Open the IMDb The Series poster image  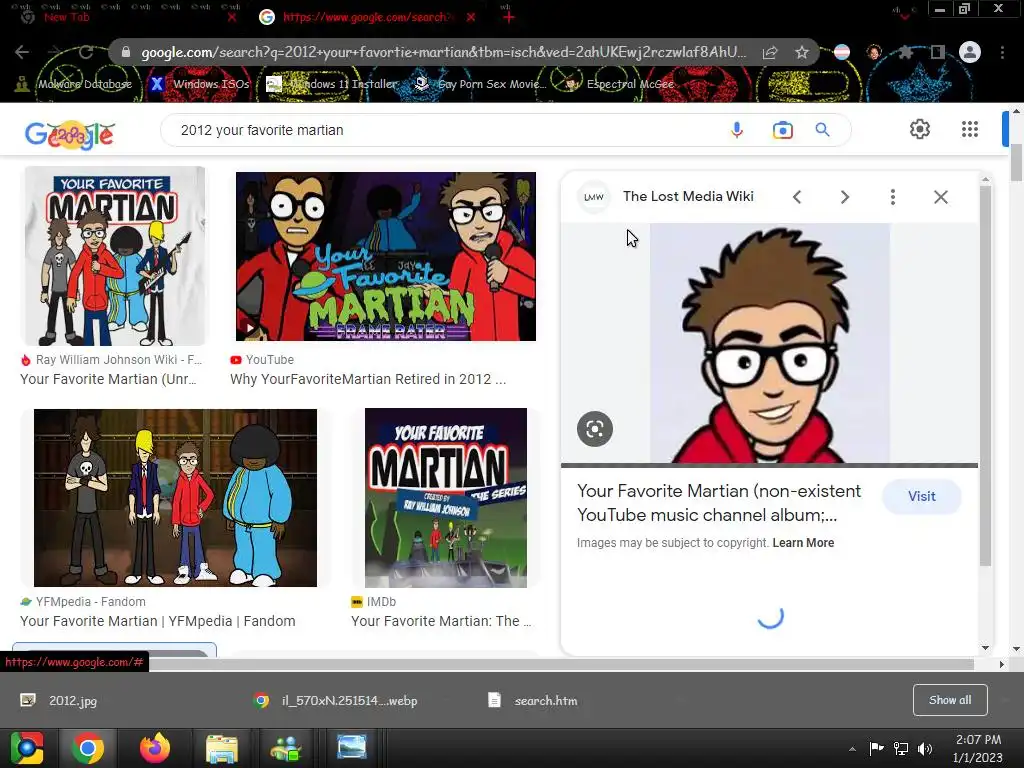(x=446, y=498)
